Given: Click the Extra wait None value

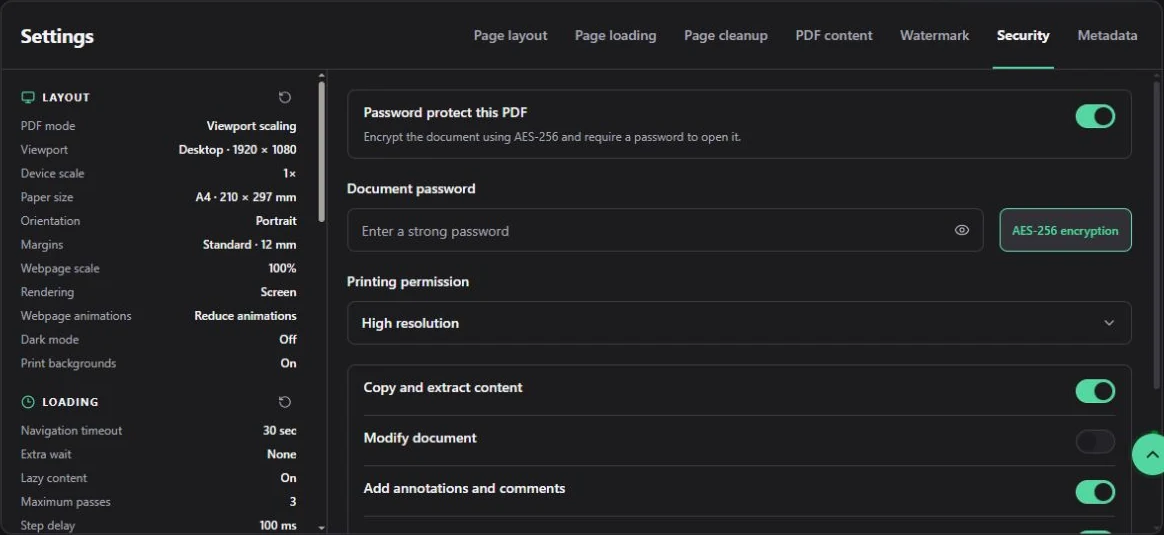Looking at the screenshot, I should point(282,454).
